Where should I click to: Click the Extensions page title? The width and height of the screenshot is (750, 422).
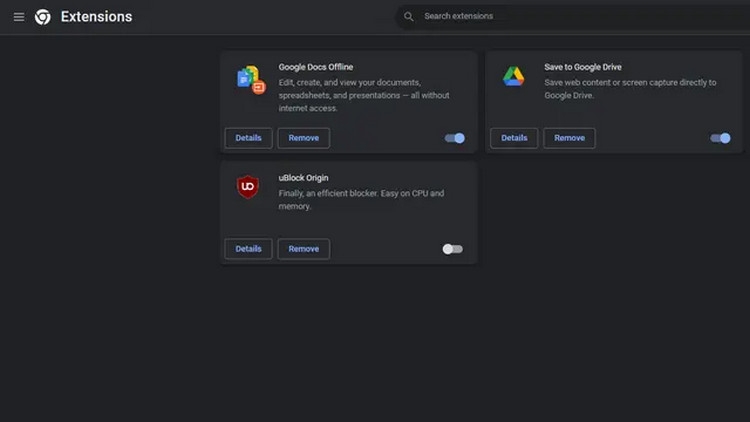[x=96, y=17]
